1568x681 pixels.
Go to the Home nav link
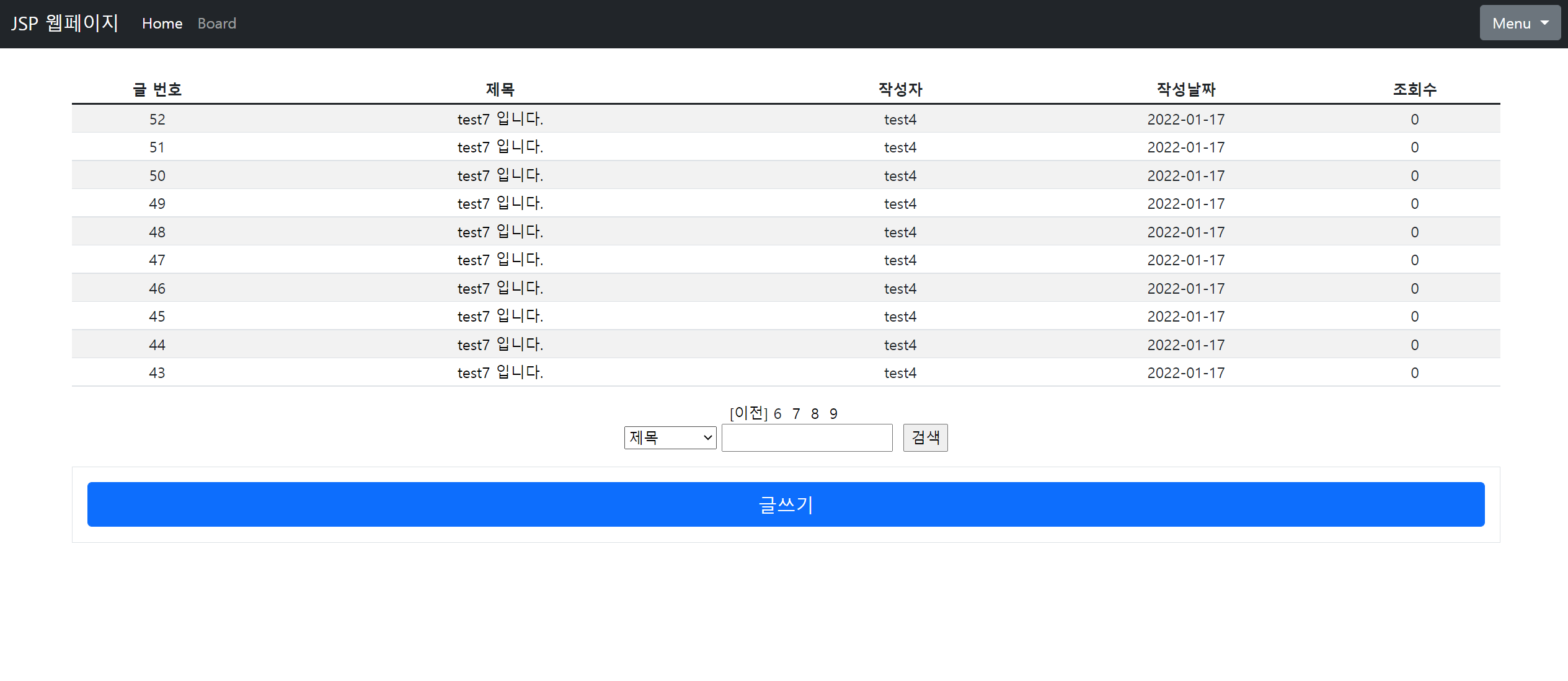click(162, 24)
